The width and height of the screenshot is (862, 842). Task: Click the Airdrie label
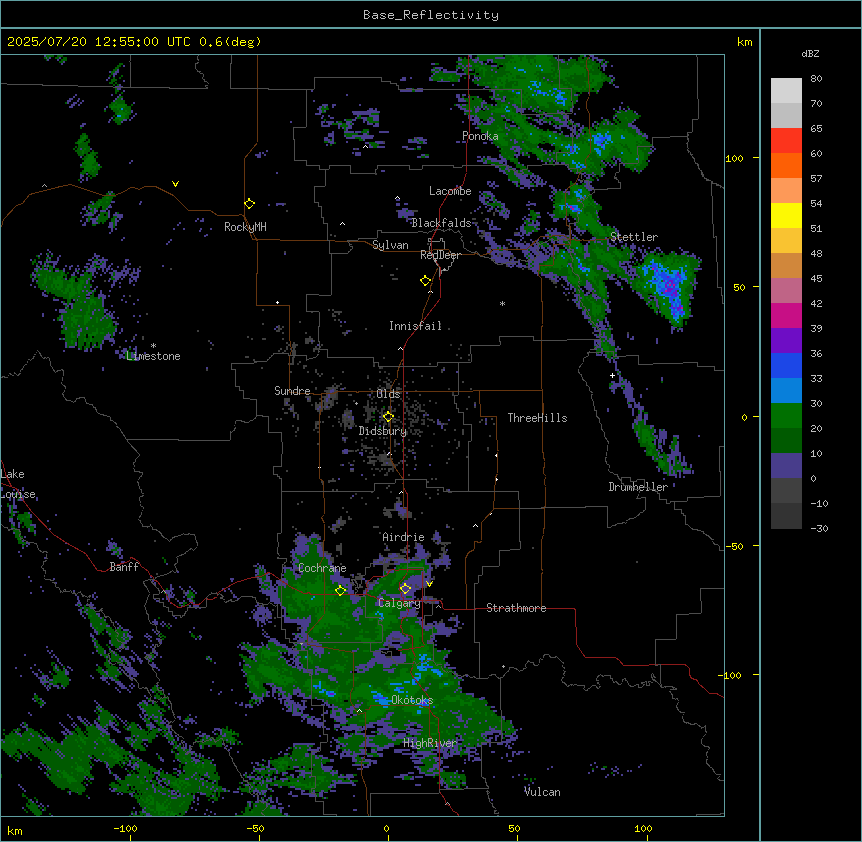tap(403, 537)
